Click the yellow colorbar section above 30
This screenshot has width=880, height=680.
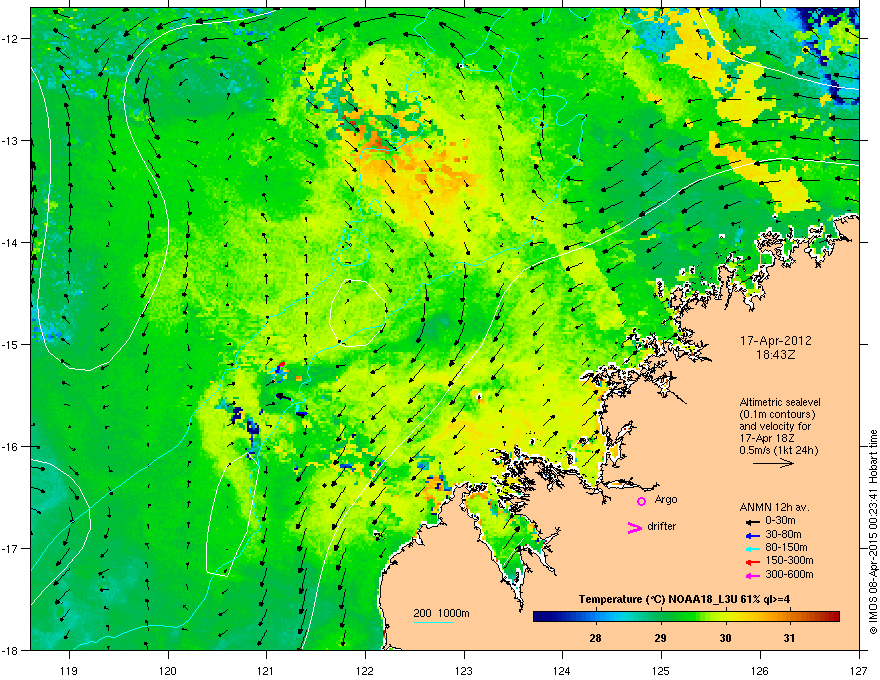point(726,617)
